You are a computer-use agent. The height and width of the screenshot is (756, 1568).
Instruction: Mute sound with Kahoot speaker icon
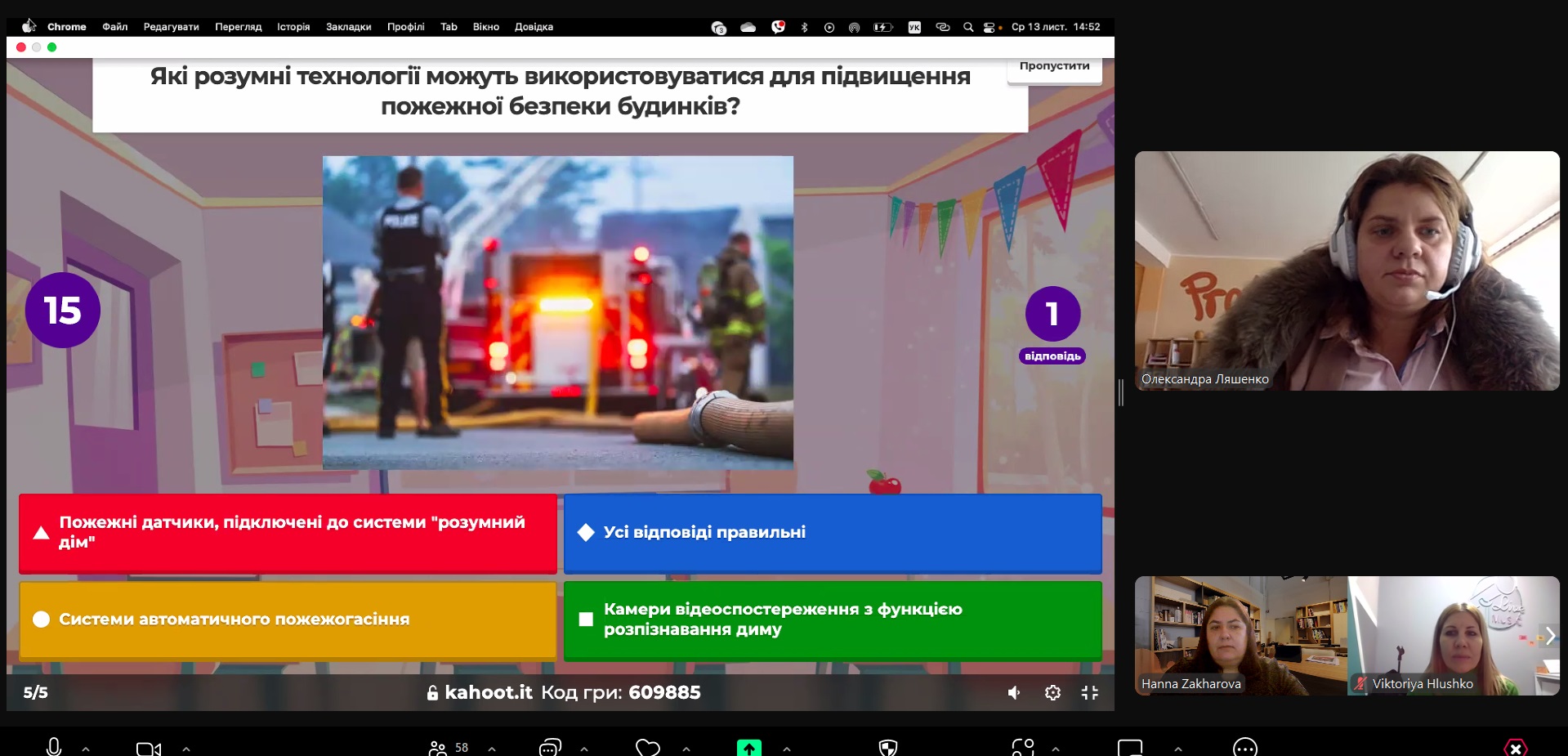pos(1013,693)
